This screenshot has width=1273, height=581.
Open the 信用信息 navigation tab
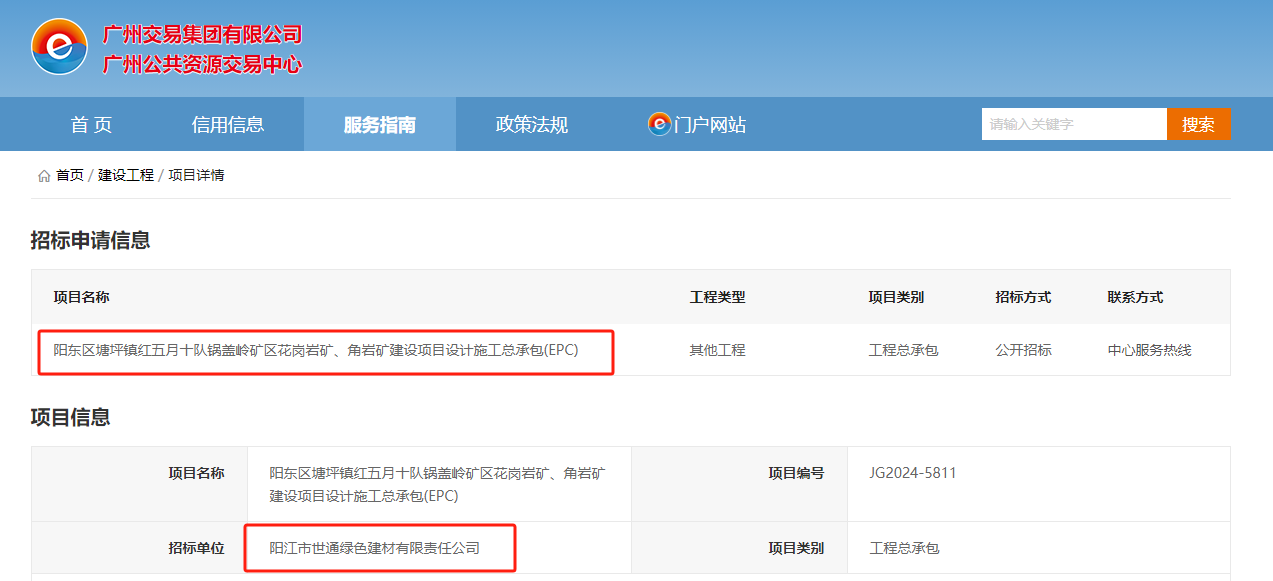click(x=228, y=125)
